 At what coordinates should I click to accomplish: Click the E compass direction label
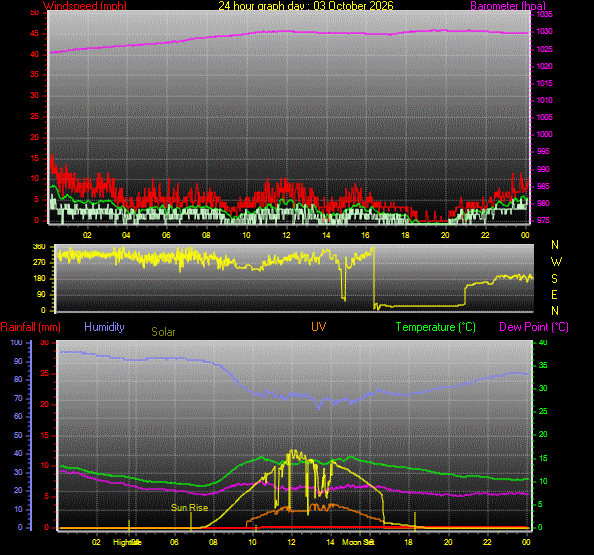point(554,295)
